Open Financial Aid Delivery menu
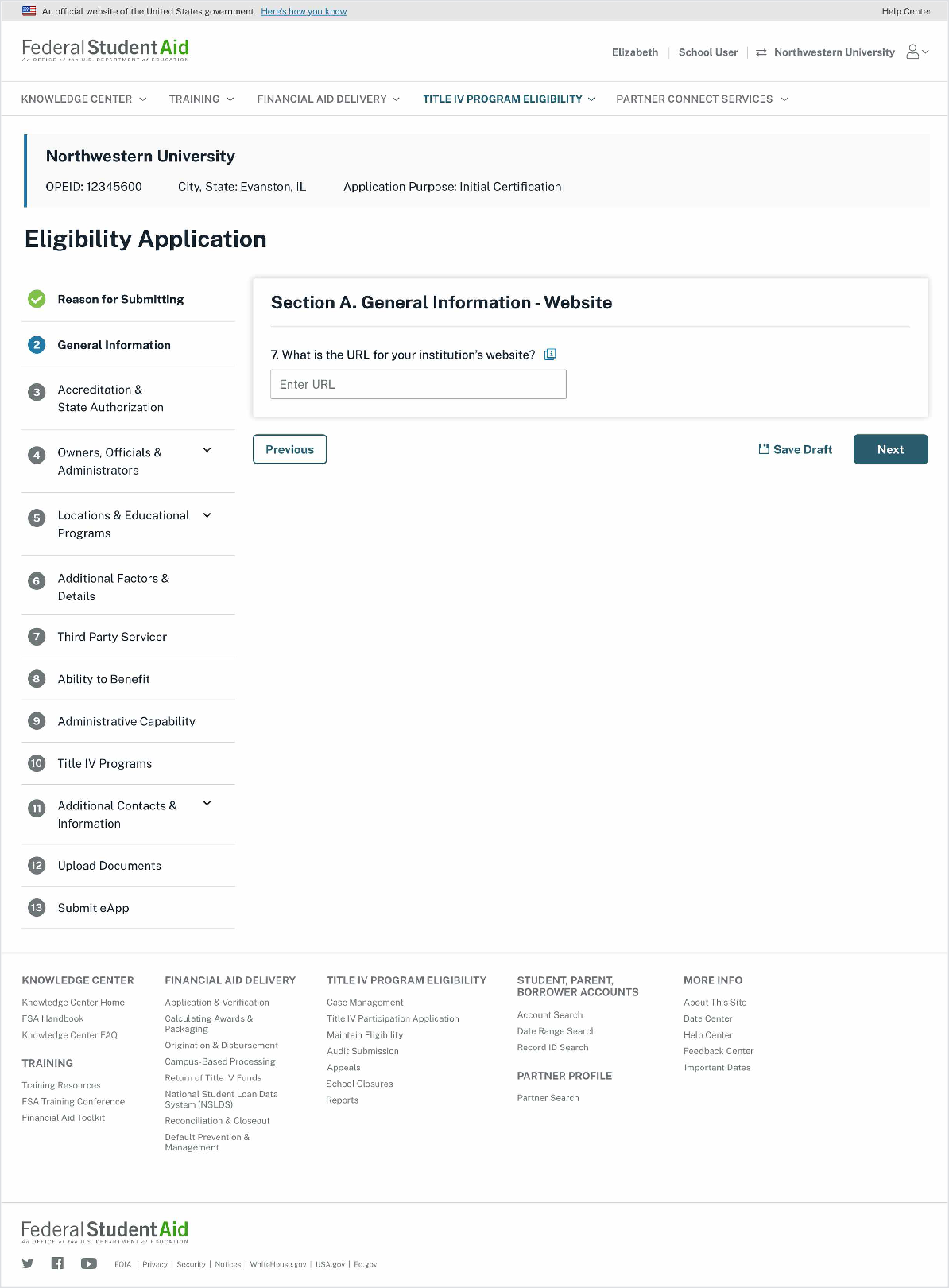This screenshot has height=1288, width=949. coord(327,99)
